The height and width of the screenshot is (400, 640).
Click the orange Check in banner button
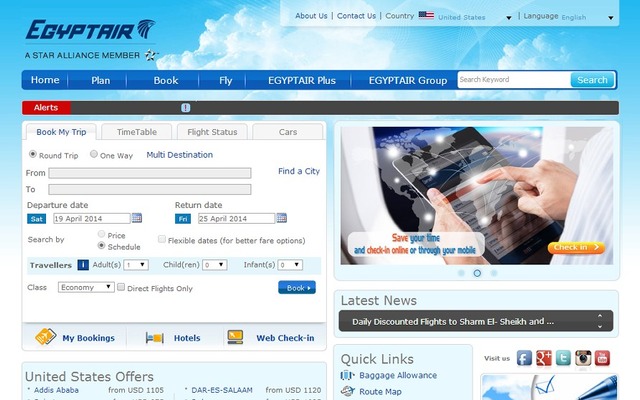(x=576, y=247)
